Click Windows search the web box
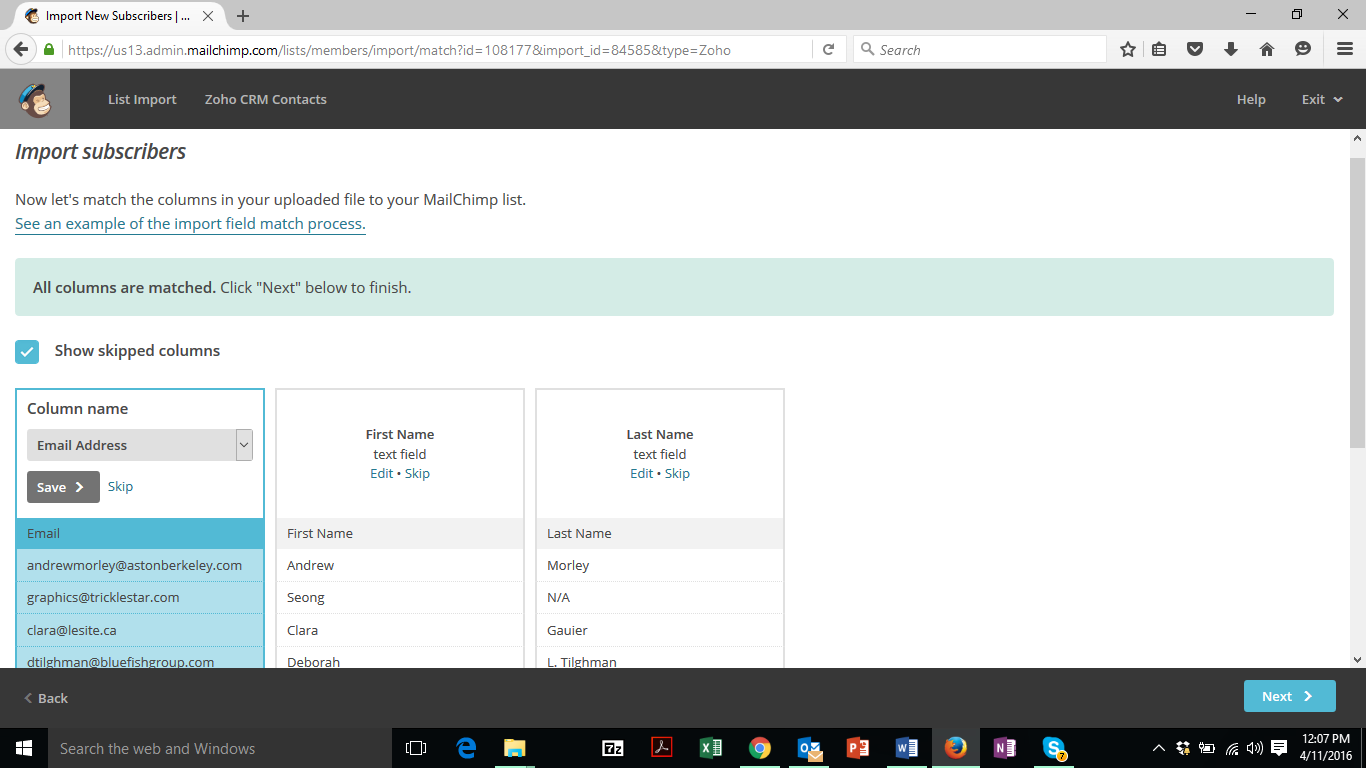 (x=220, y=748)
